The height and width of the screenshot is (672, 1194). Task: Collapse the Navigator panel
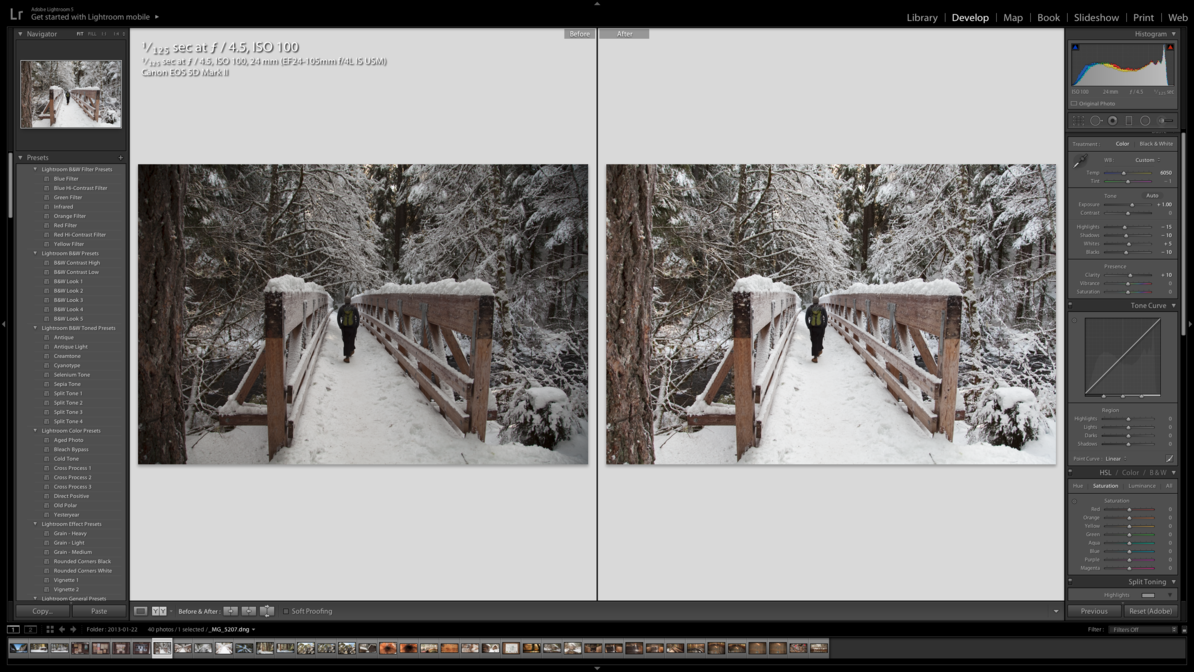(21, 34)
